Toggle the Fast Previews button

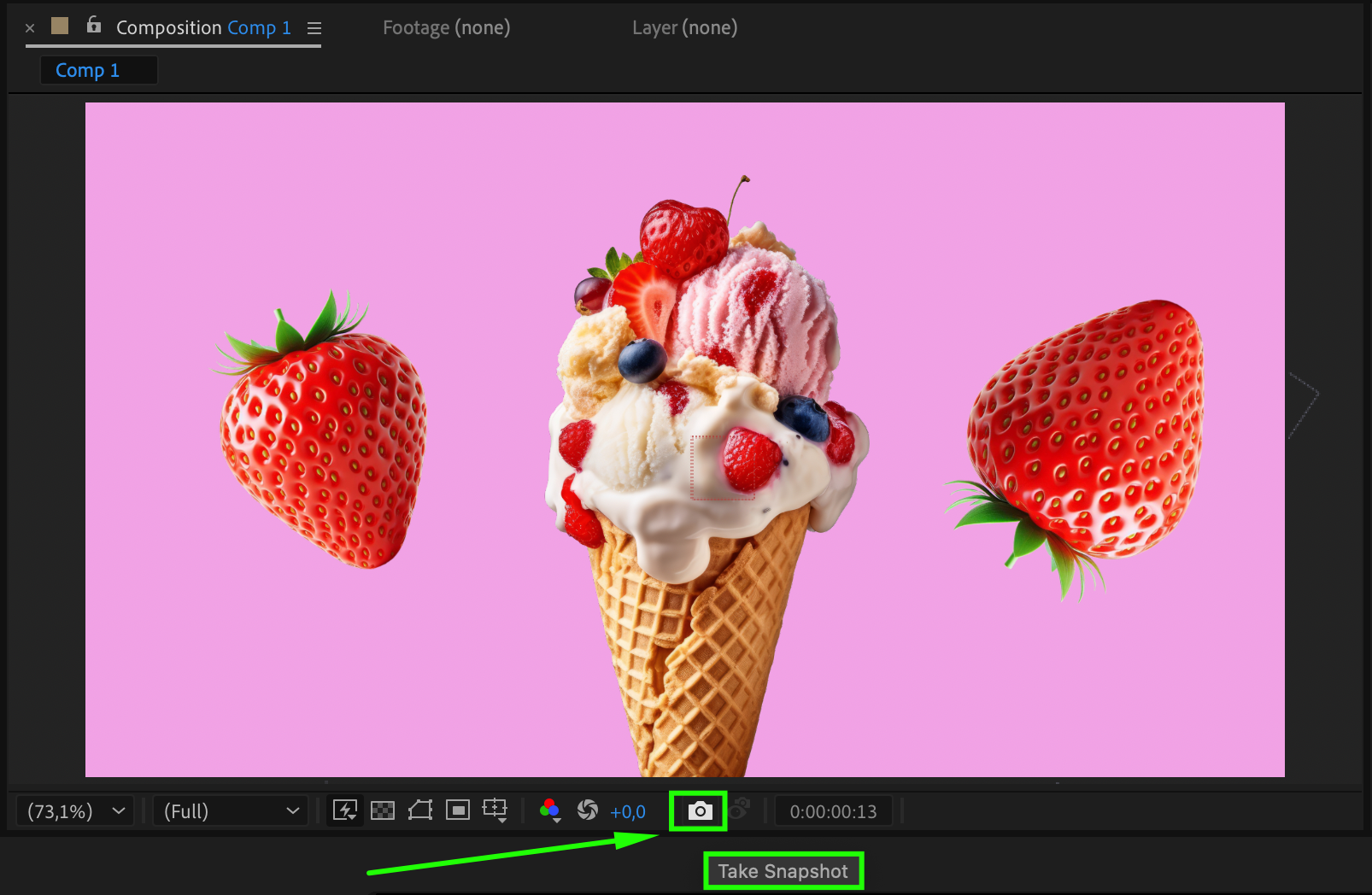(345, 810)
